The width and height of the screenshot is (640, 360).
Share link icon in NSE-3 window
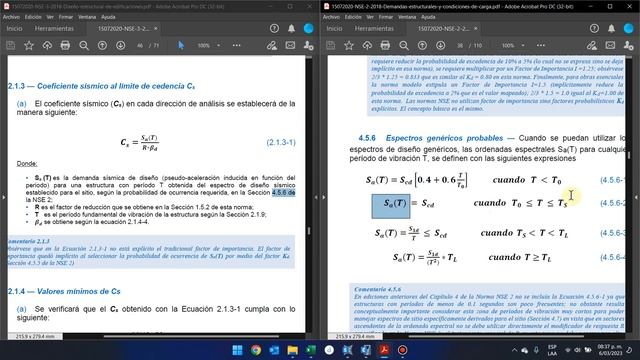coord(272,45)
